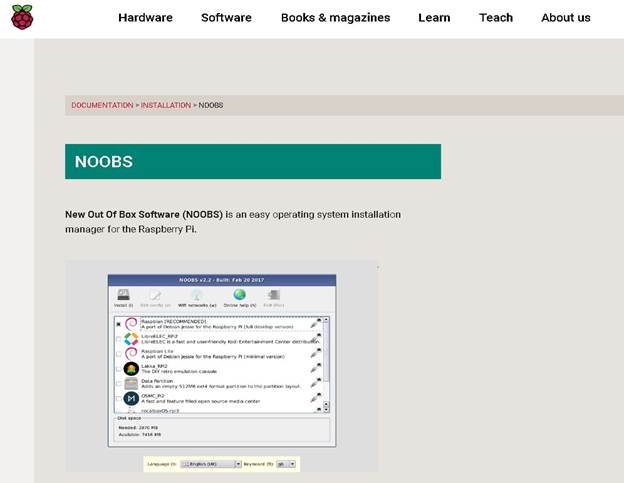Click the Lakka_RPi2 round logo
This screenshot has height=483, width=624.
(x=131, y=369)
